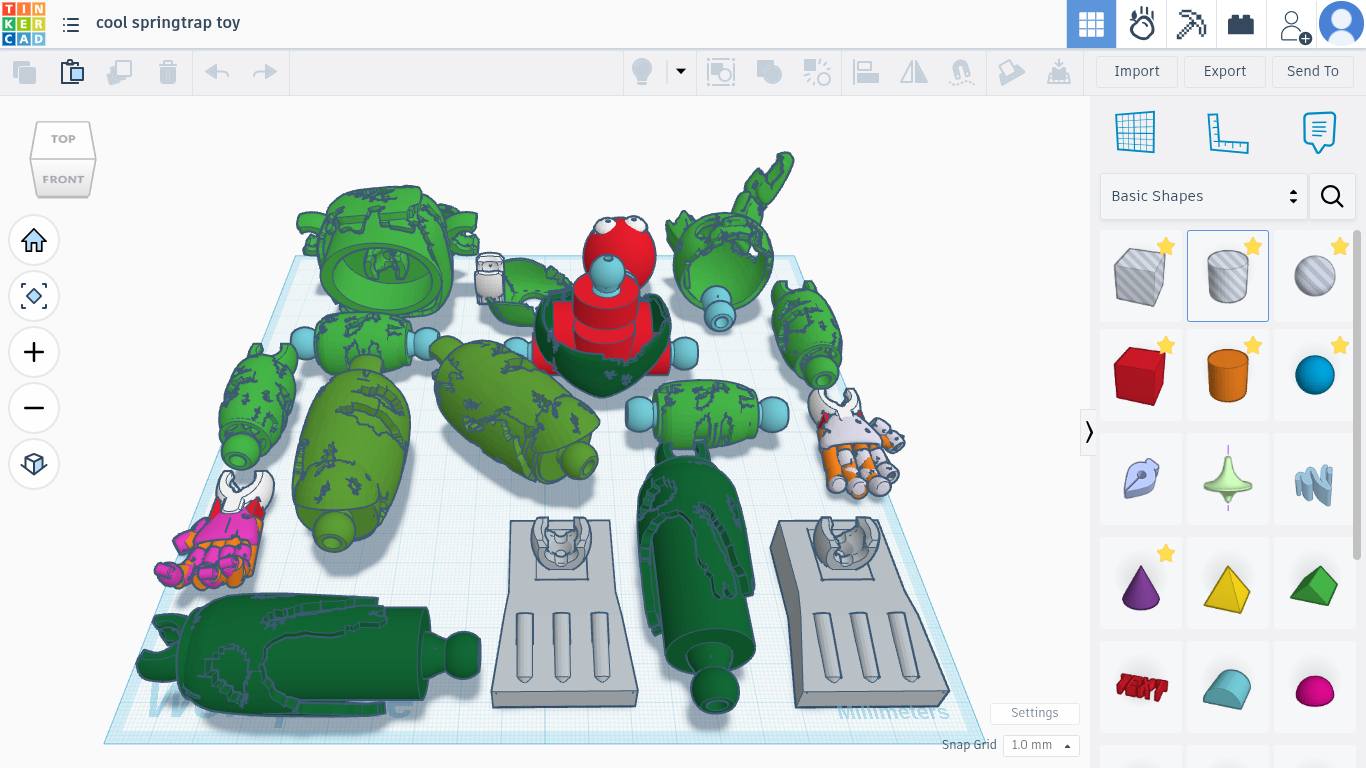Toggle favorite star on blue Sphere

(1340, 345)
